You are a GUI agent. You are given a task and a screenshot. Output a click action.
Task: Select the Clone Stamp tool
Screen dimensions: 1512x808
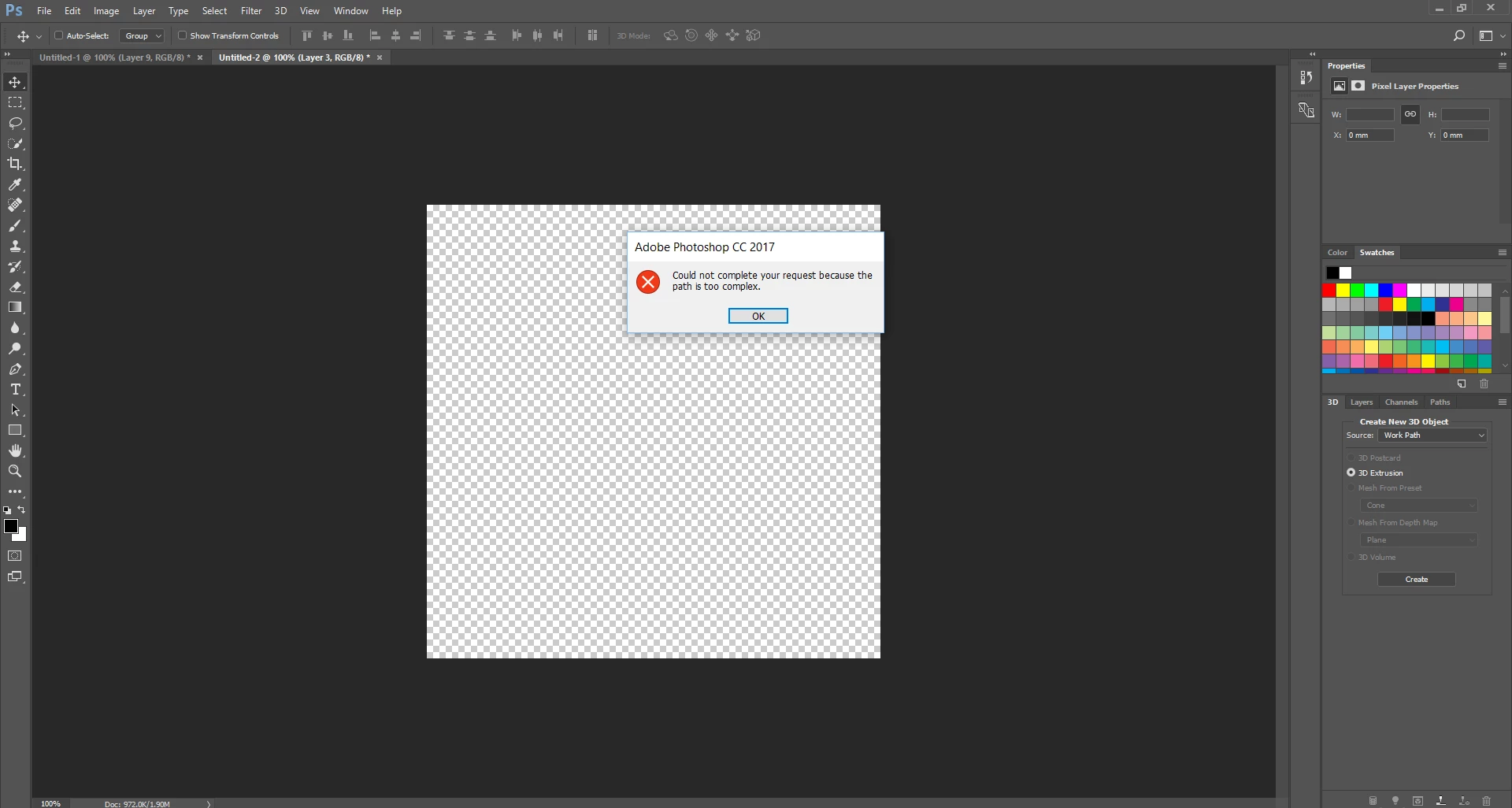pyautogui.click(x=15, y=246)
